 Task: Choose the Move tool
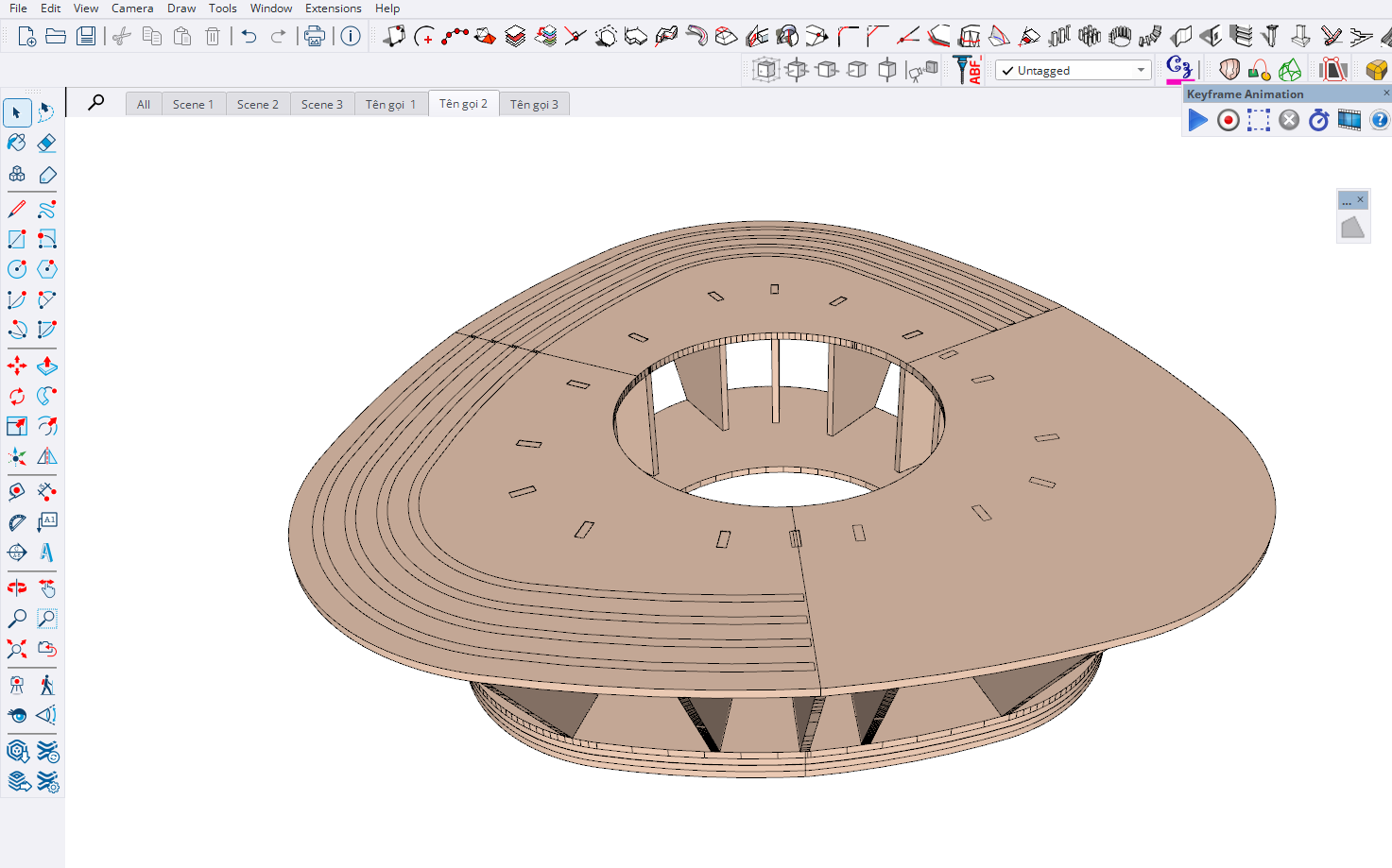pos(17,366)
